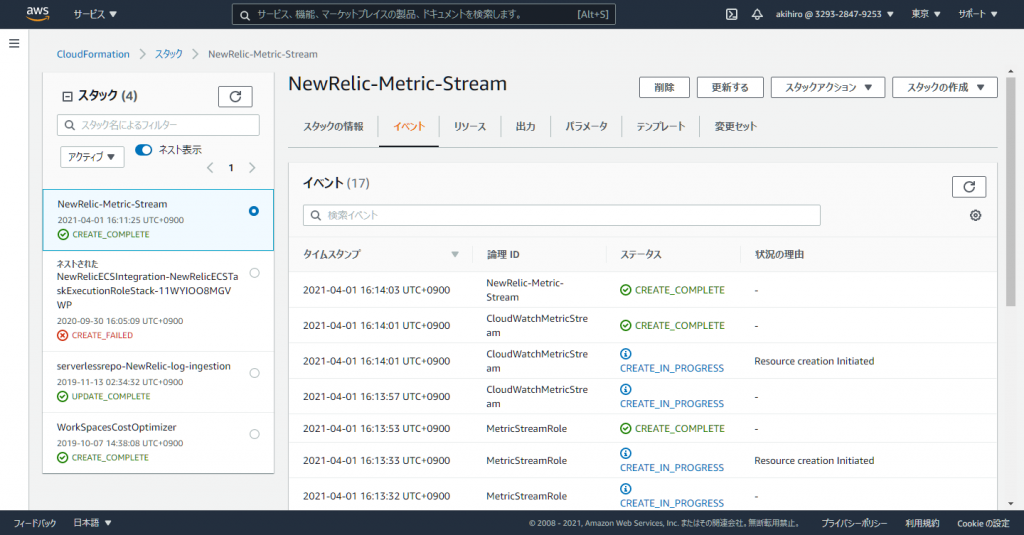The height and width of the screenshot is (535, 1024).
Task: Click the info icon for the 16:13:33 MetricStreamRole event
Action: click(x=626, y=453)
